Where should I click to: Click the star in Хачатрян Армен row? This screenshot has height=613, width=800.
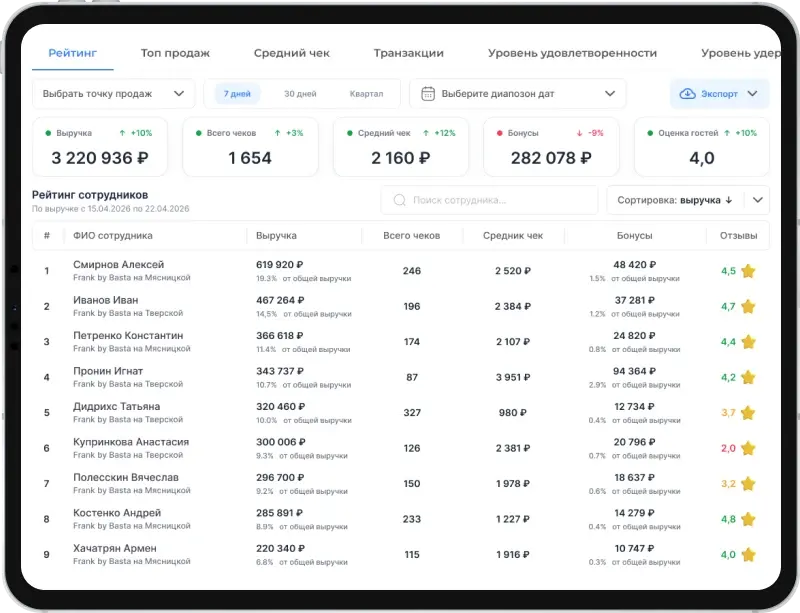click(x=748, y=555)
